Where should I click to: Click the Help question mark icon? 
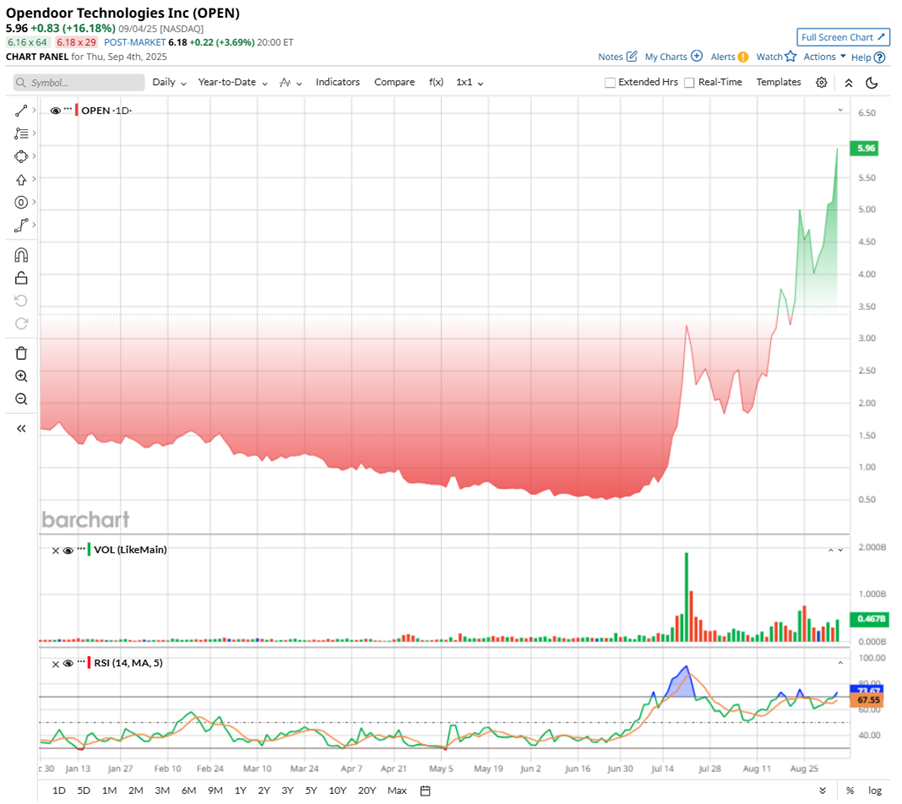(880, 58)
